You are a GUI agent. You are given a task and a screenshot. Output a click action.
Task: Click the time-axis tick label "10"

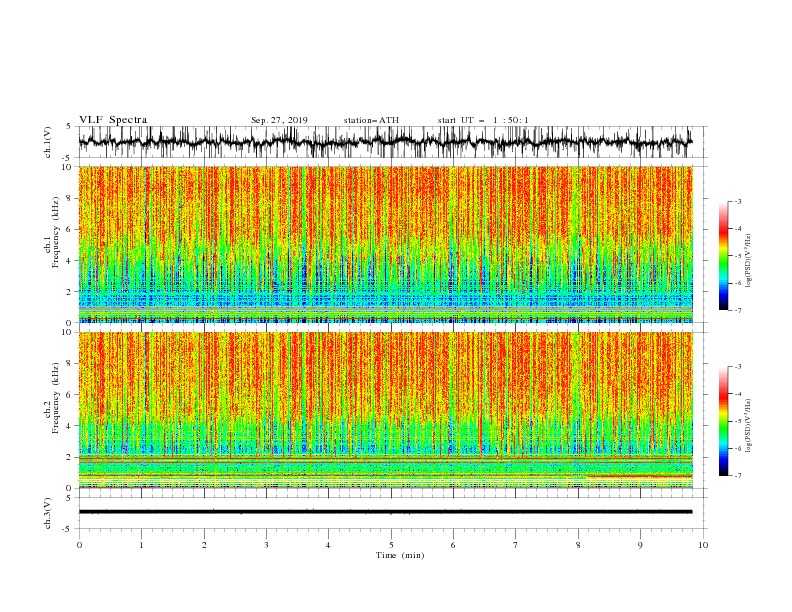coord(703,545)
